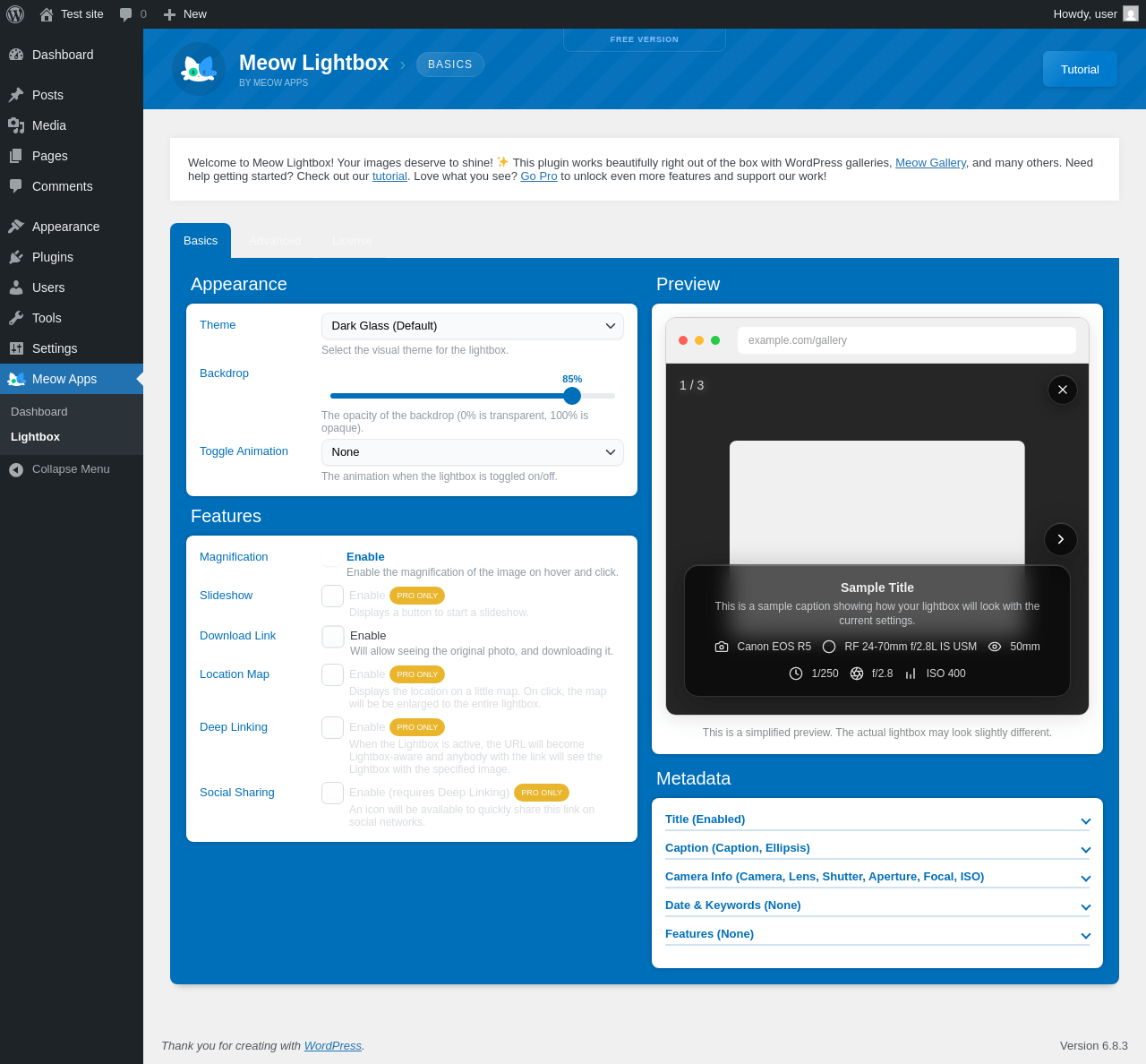Image resolution: width=1146 pixels, height=1064 pixels.
Task: Expand the Features (None) metadata section
Action: tap(877, 934)
